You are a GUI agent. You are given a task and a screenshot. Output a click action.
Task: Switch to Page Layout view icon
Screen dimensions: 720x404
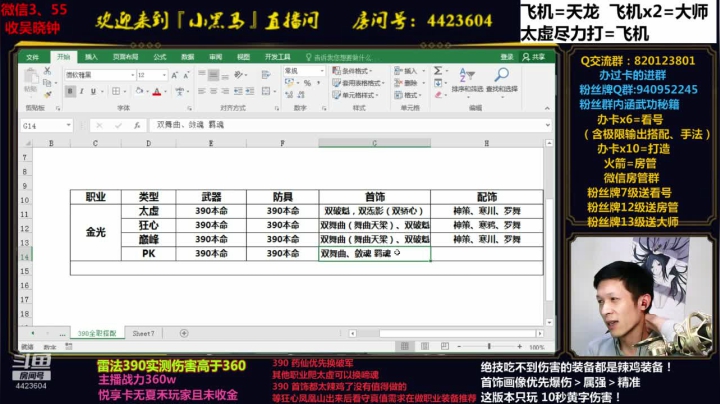425,346
